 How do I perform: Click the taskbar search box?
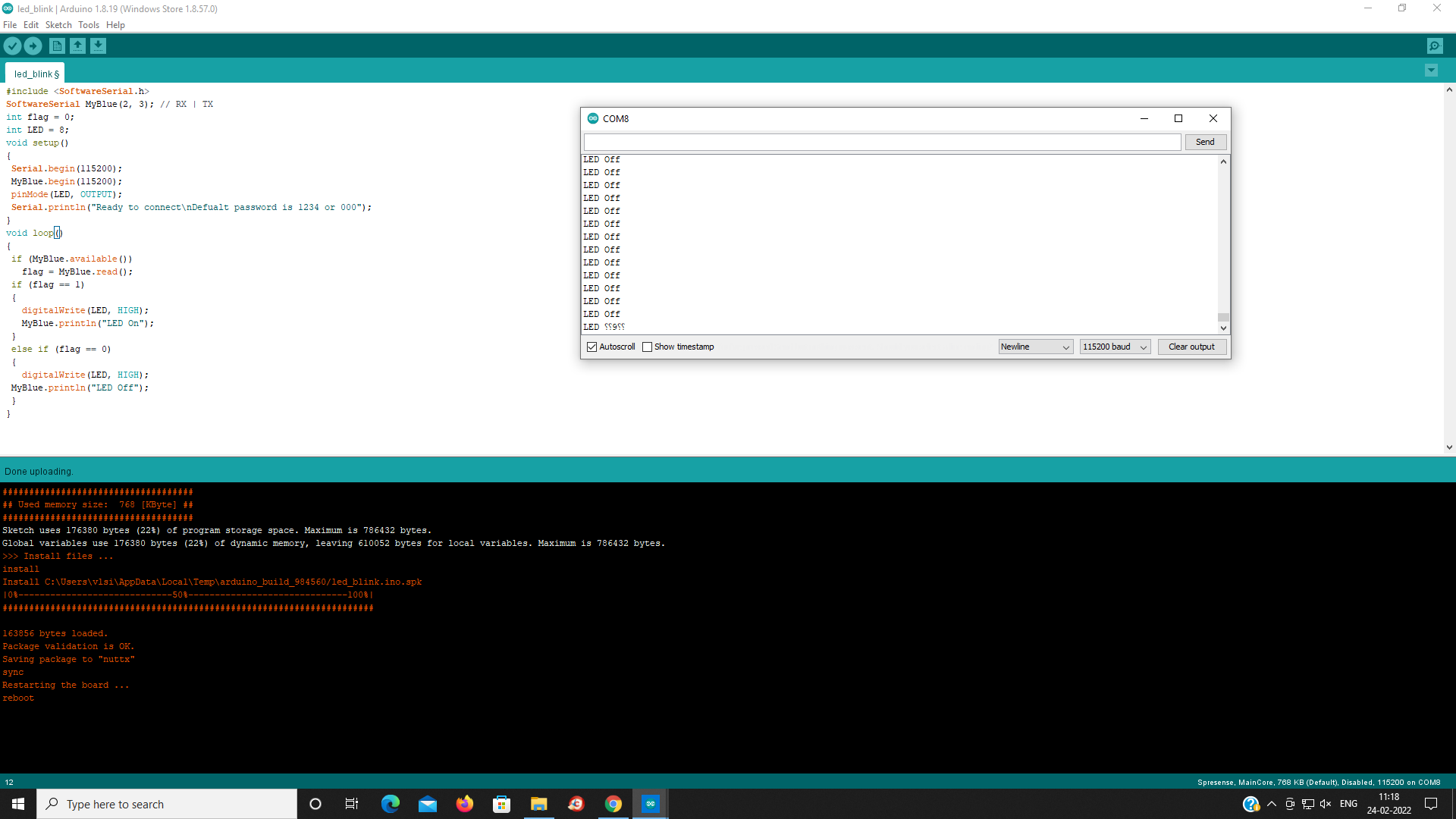pyautogui.click(x=167, y=804)
